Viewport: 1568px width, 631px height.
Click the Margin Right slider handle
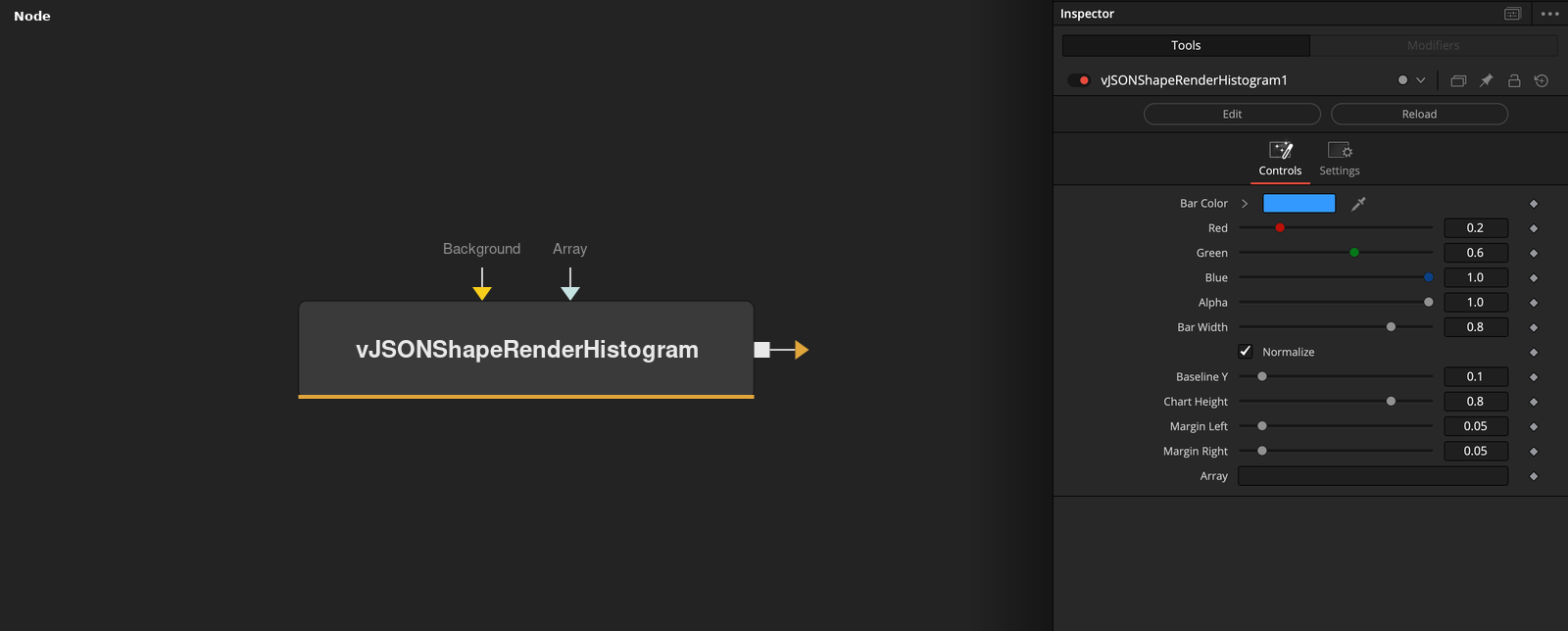coord(1262,451)
